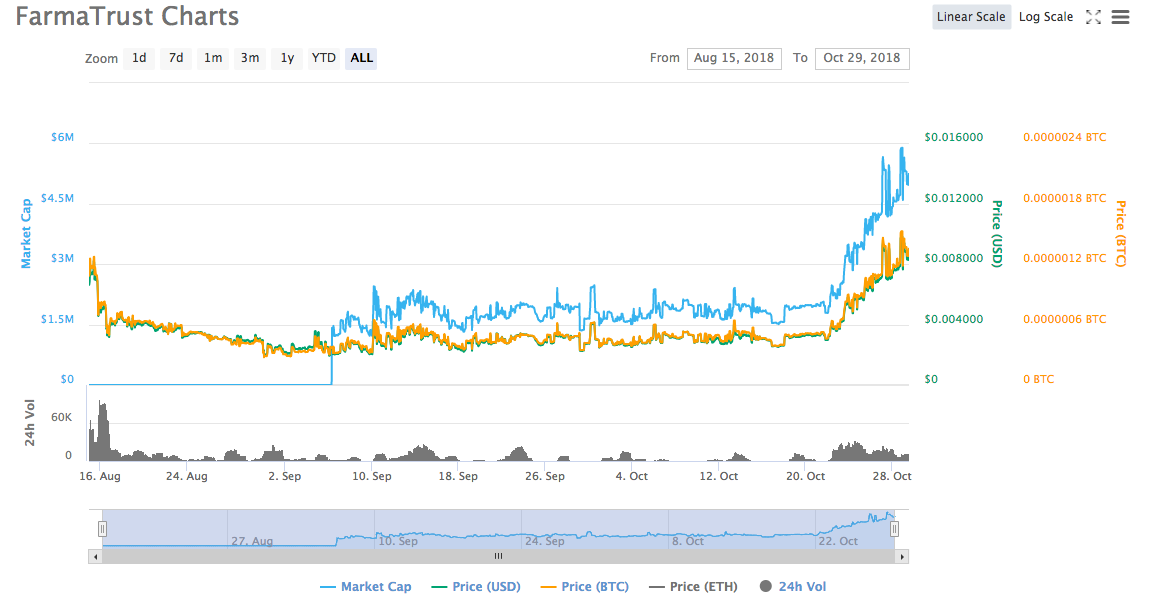Set zoom range to 7d

(176, 58)
